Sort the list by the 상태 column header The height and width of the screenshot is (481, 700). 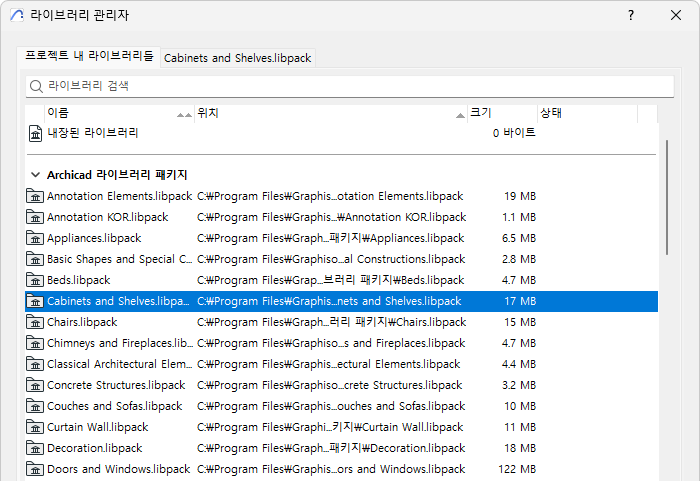588,113
